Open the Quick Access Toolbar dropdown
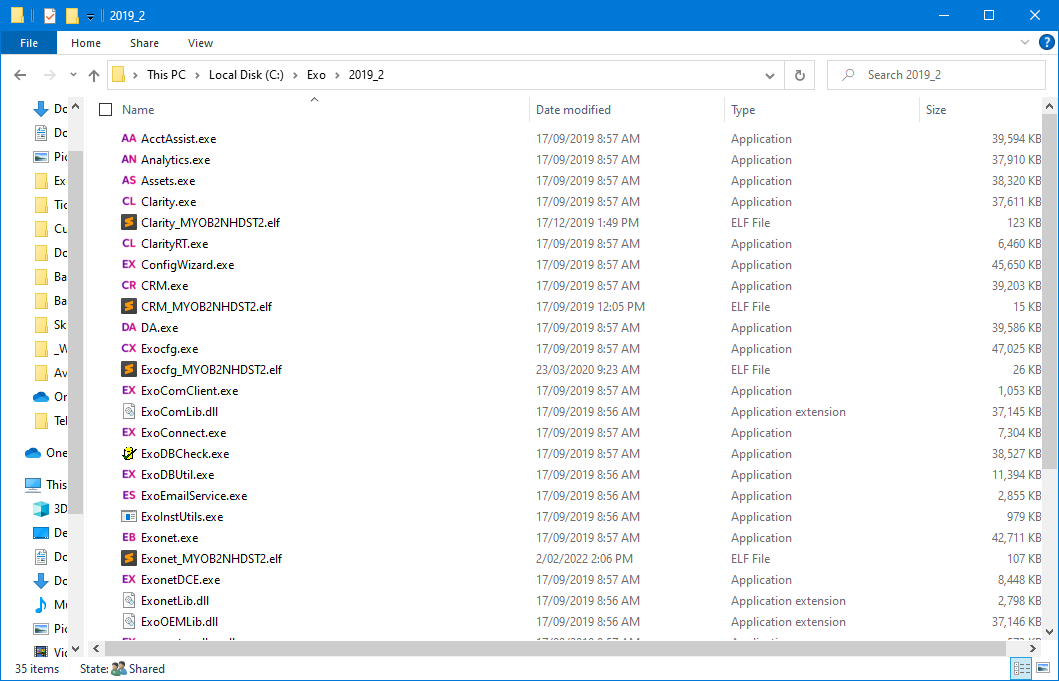Viewport: 1059px width, 681px height. pyautogui.click(x=91, y=16)
